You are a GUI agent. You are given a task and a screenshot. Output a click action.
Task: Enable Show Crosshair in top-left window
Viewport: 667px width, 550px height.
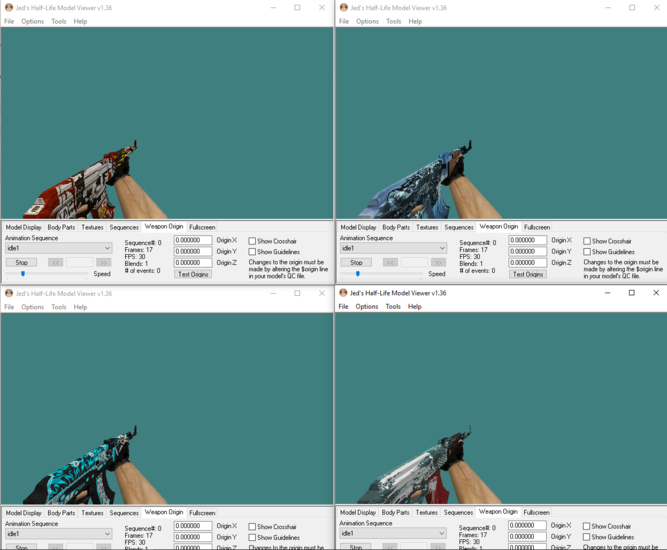[x=253, y=241]
